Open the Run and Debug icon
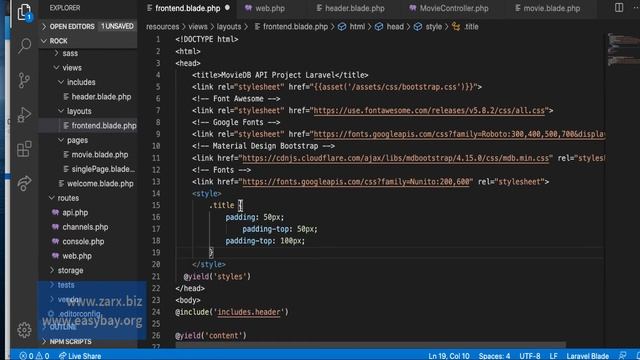Image resolution: width=640 pixels, height=360 pixels. point(24,114)
